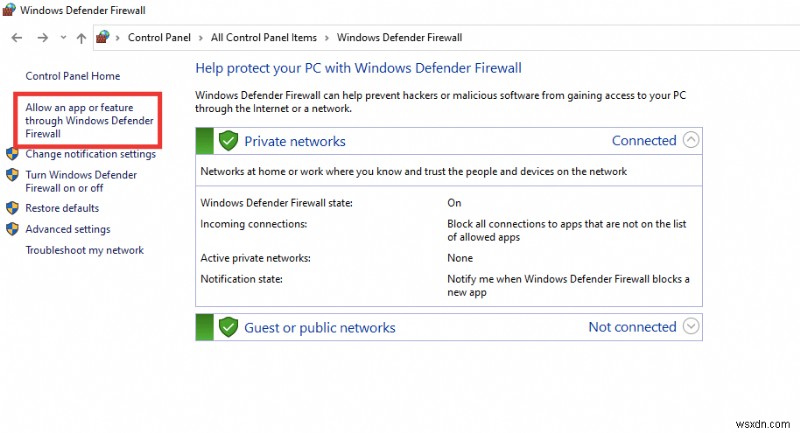Open the Troubleshoot my network link
This screenshot has width=800, height=433.
click(x=84, y=250)
